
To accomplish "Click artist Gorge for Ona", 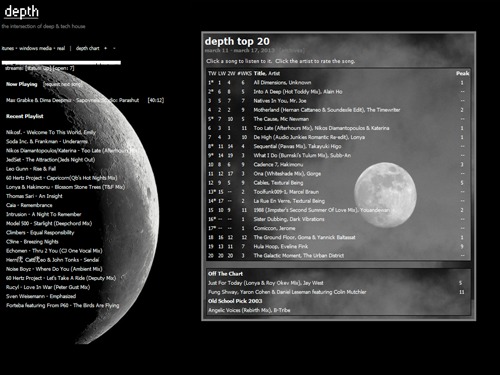I will pyautogui.click(x=314, y=174).
